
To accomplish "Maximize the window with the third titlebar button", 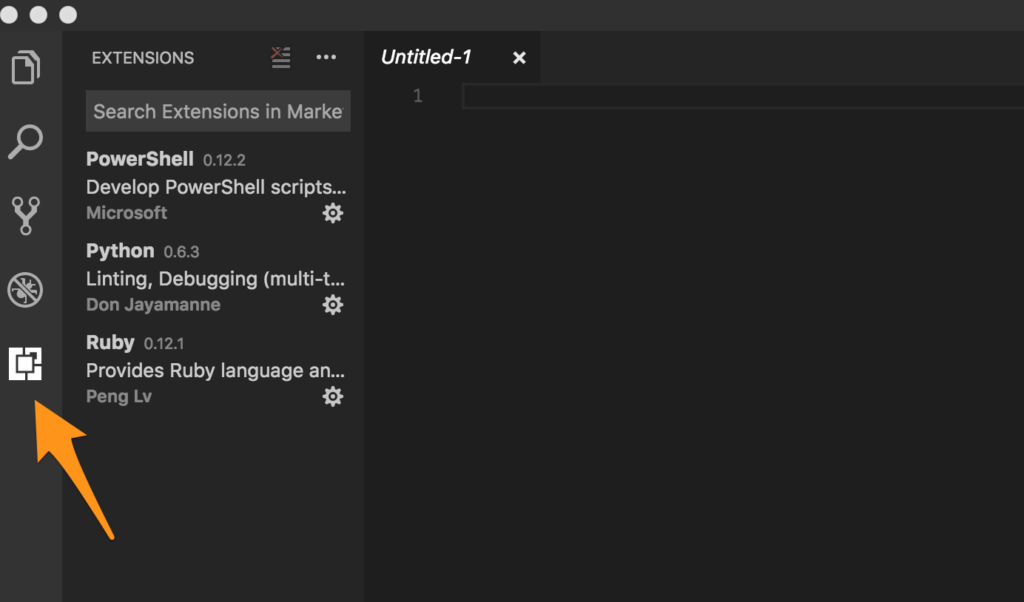I will 68,15.
